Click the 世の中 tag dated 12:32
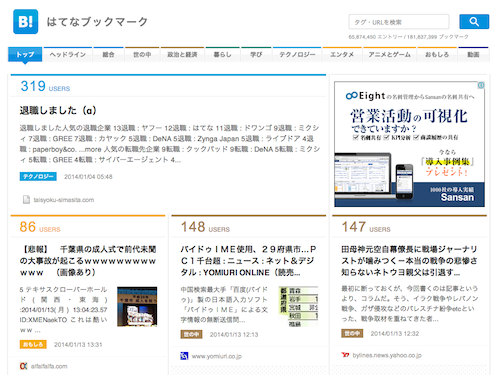The height and width of the screenshot is (375, 500). click(x=352, y=333)
